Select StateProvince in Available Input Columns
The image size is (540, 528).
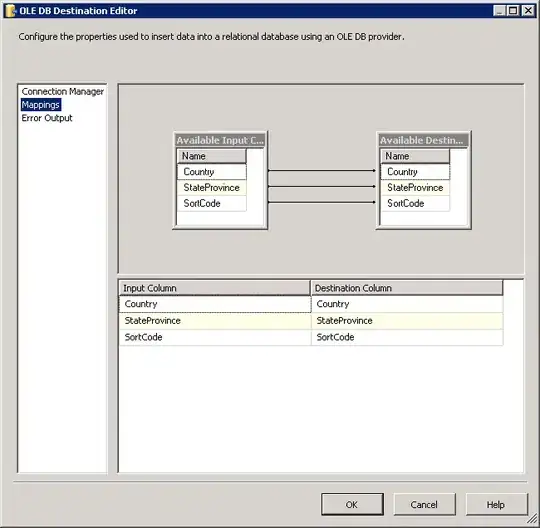tap(212, 187)
